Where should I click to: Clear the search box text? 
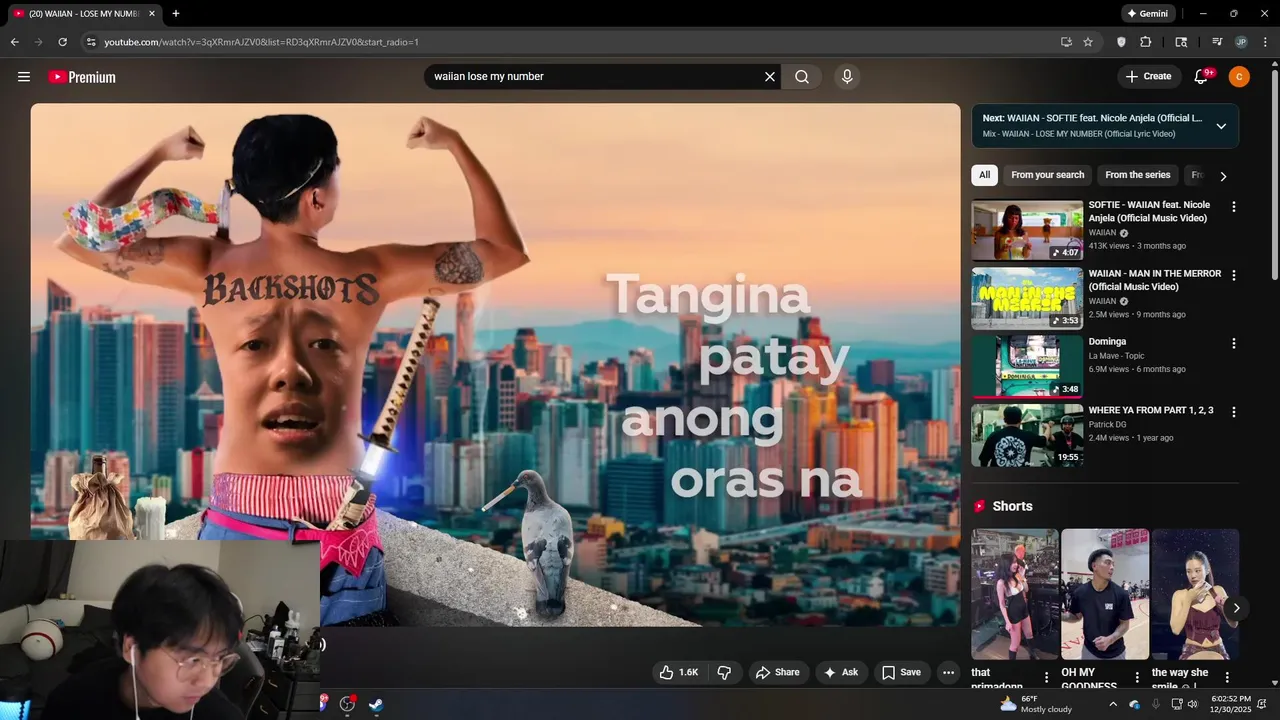770,77
